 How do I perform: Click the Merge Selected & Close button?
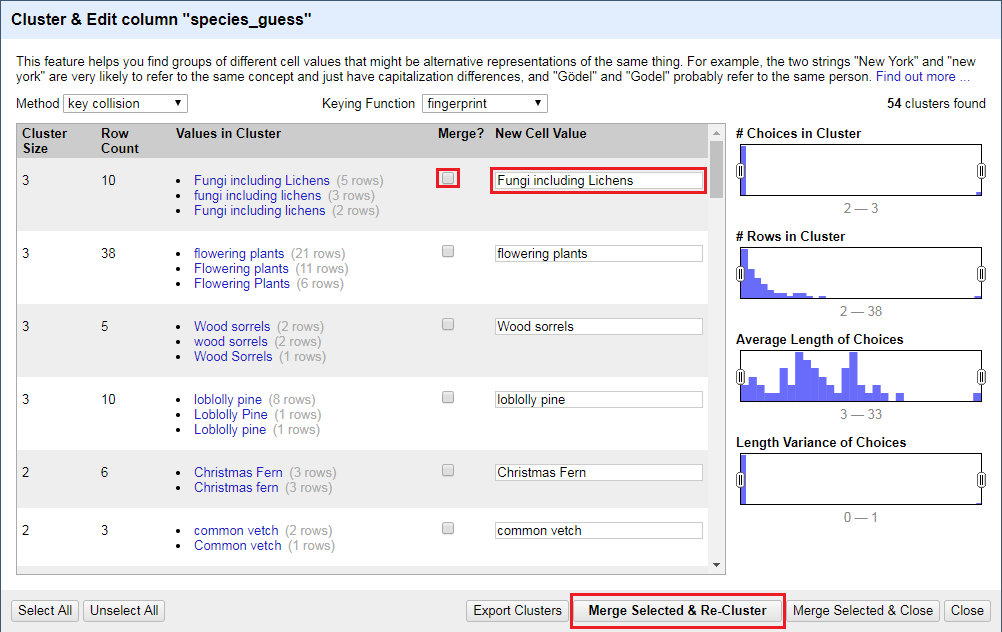[x=864, y=610]
